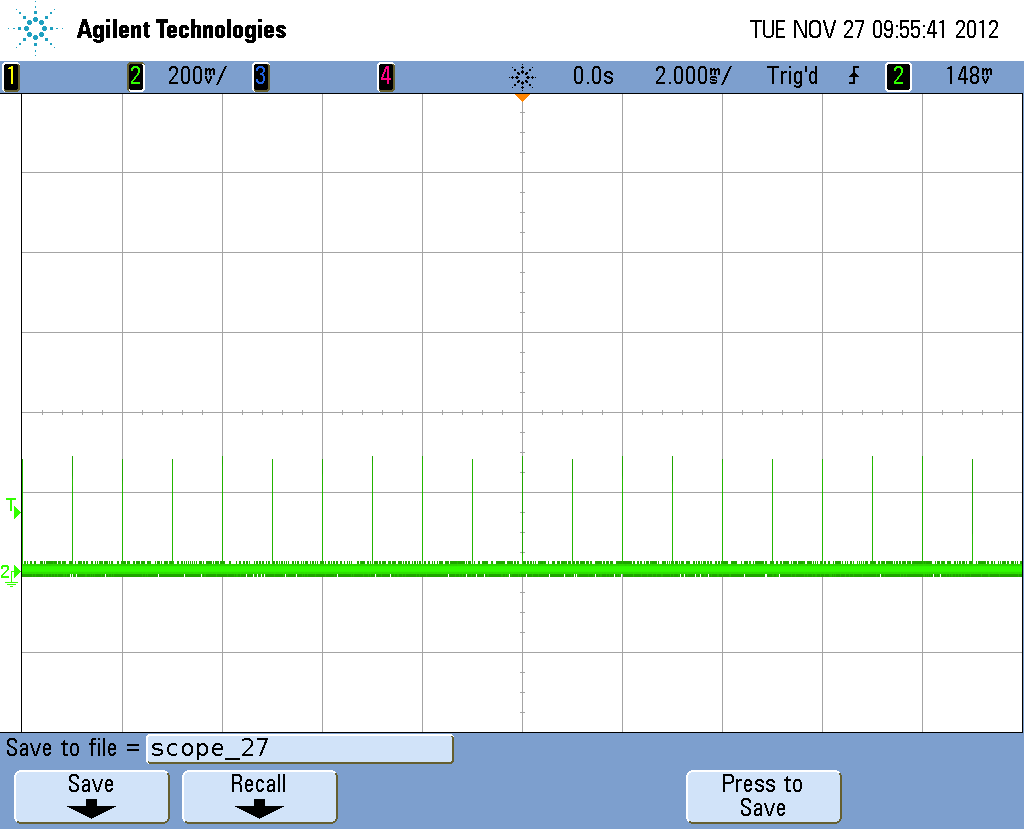Click the Trig'd status indicator
The width and height of the screenshot is (1024, 829).
(x=792, y=76)
